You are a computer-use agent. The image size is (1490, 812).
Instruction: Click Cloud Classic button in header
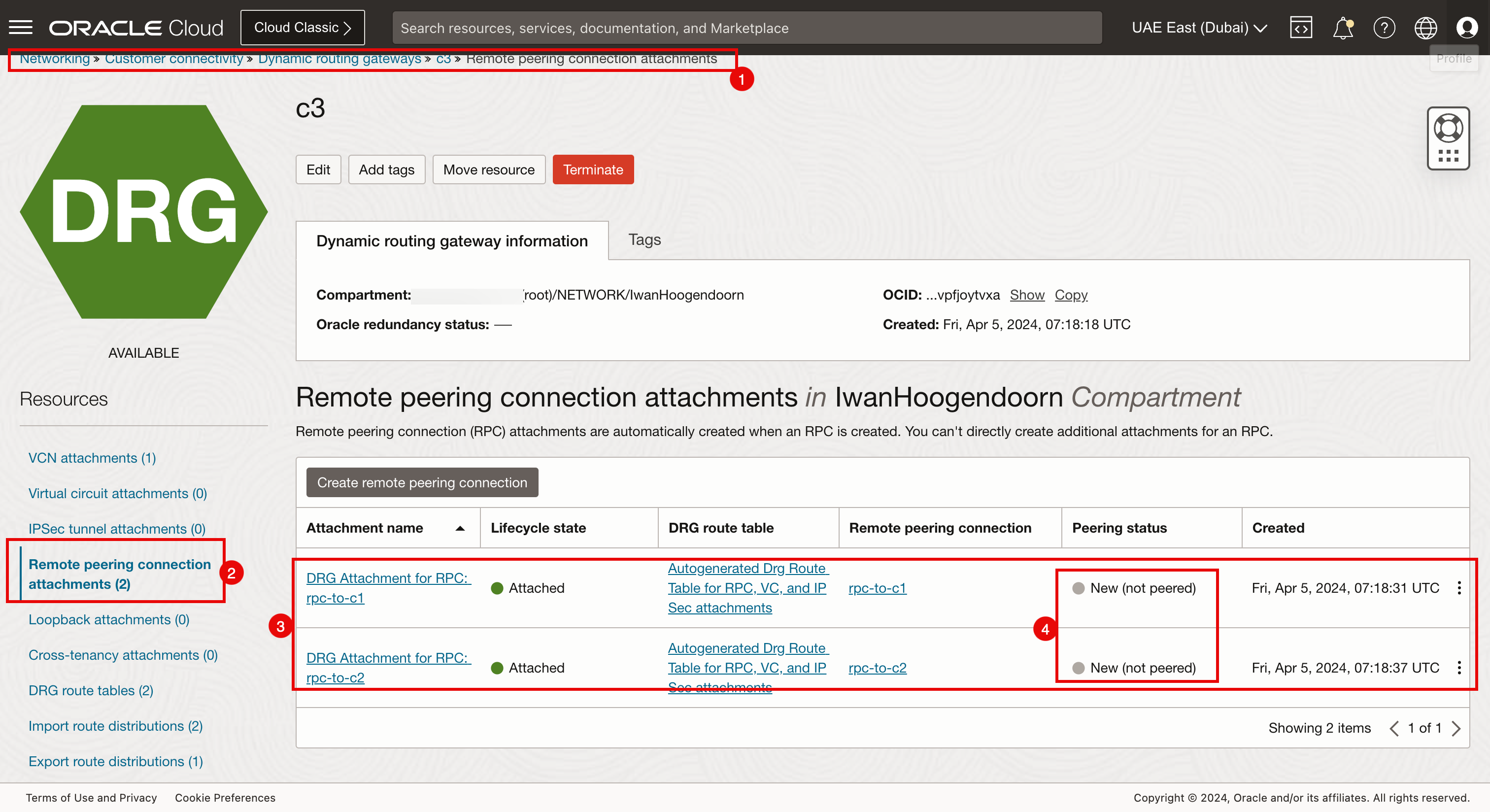(303, 27)
